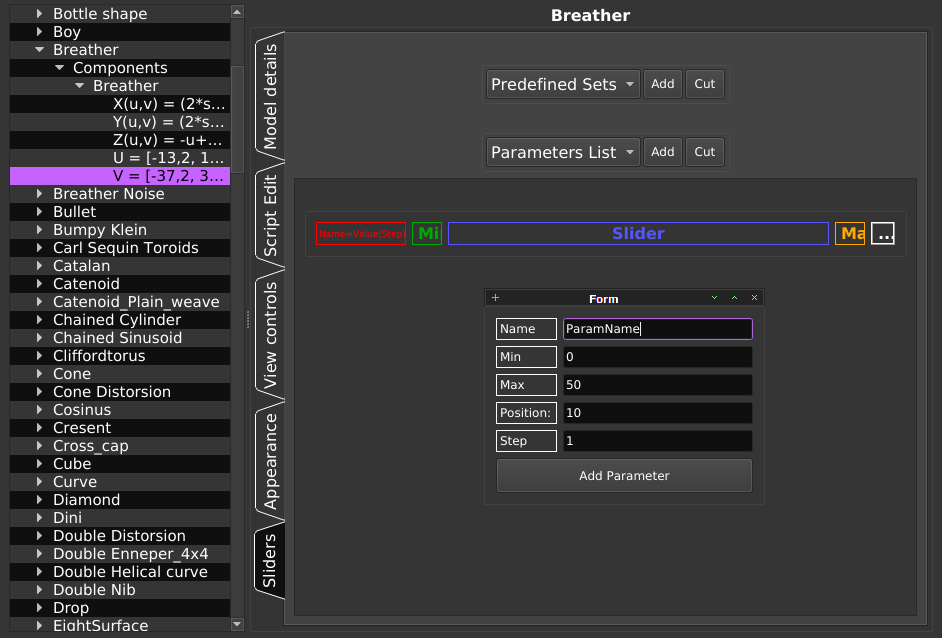This screenshot has height=638, width=942.
Task: Switch to the Model details tab
Action: (x=270, y=96)
